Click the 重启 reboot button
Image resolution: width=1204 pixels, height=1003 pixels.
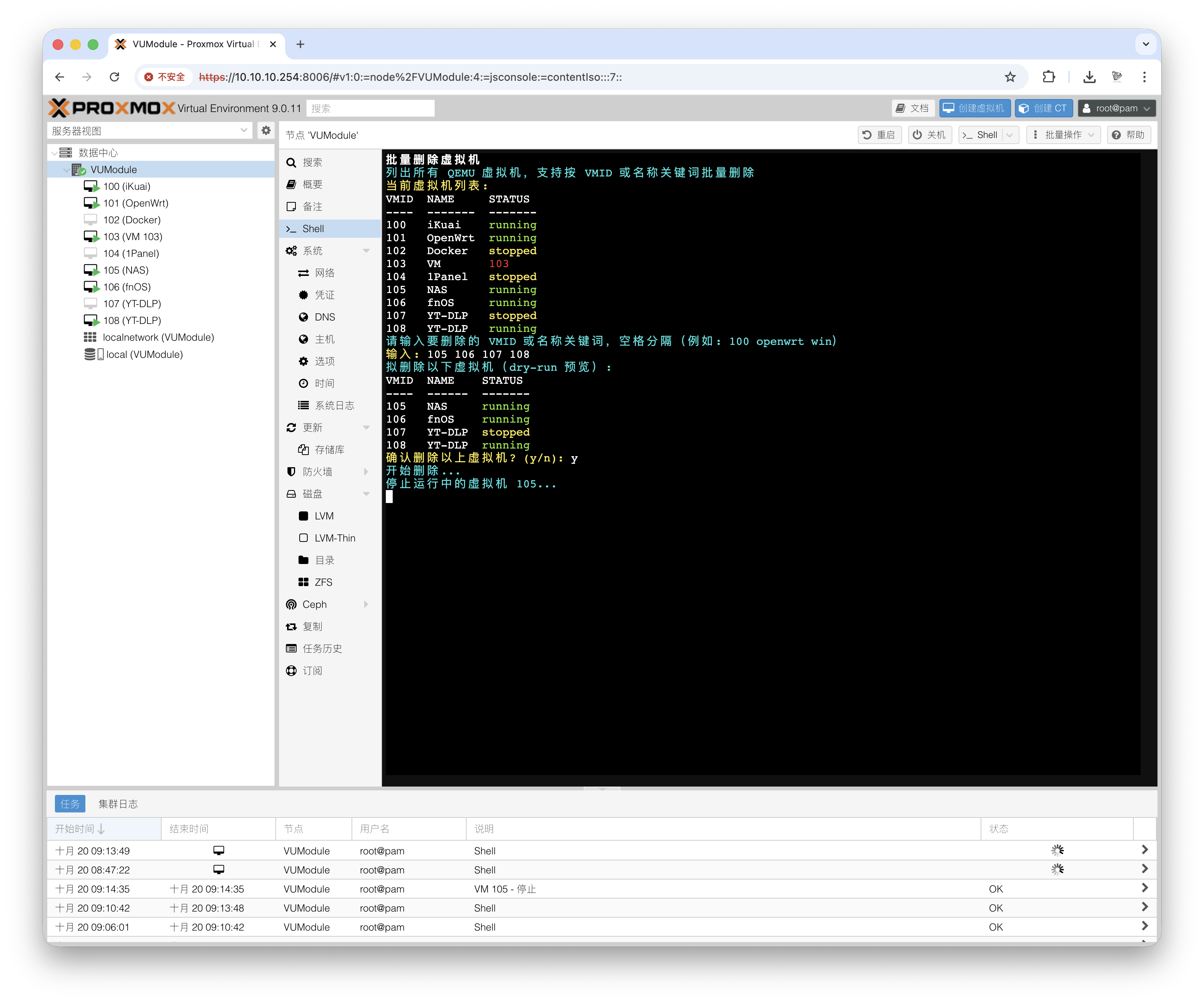880,135
